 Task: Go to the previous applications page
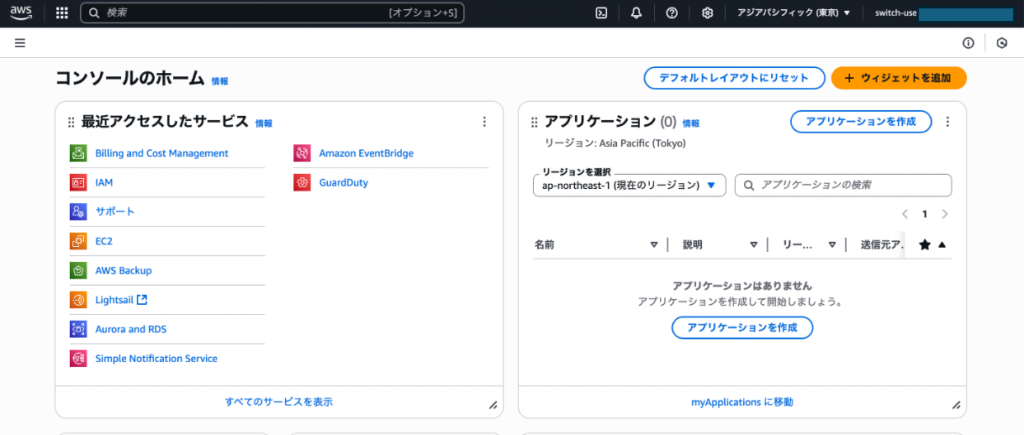coord(905,214)
